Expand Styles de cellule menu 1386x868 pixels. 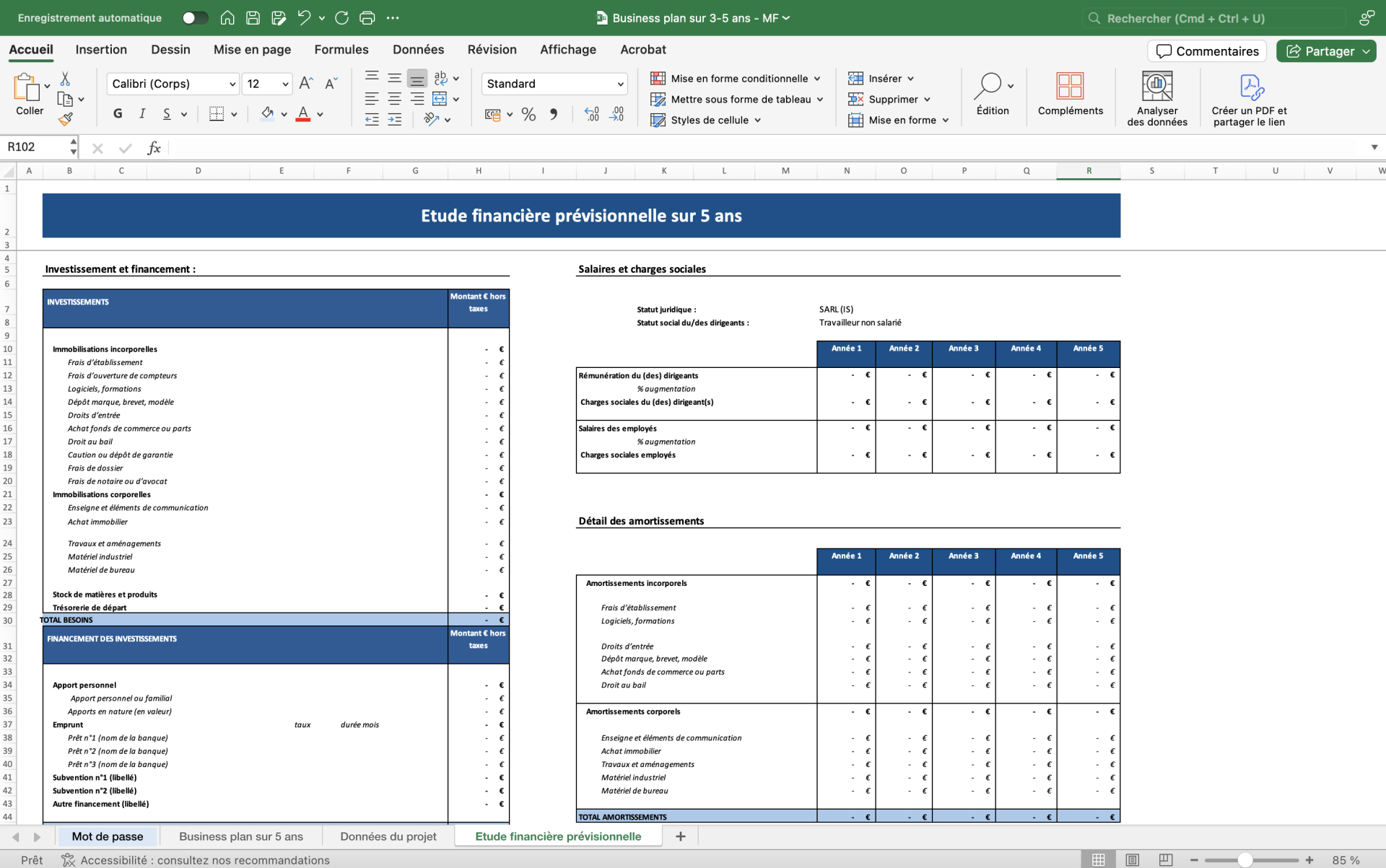tap(706, 120)
